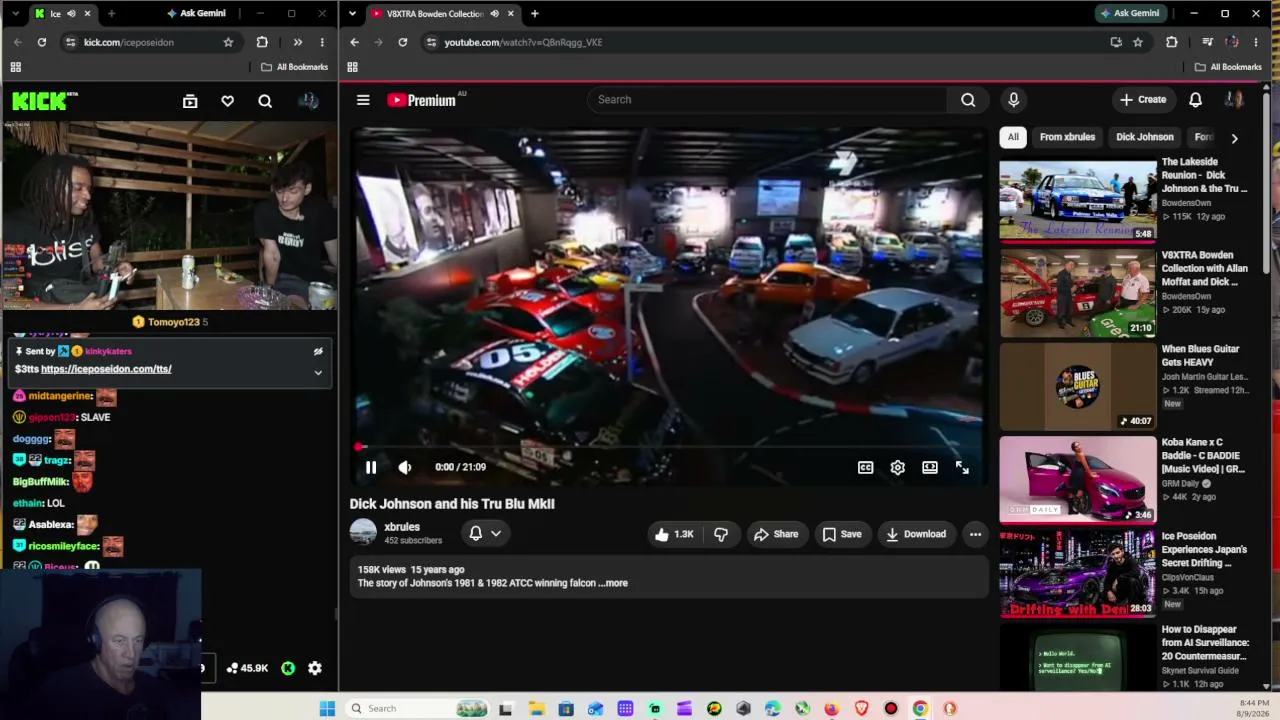The height and width of the screenshot is (720, 1280).
Task: Seek on the red video progress bar
Action: pyautogui.click(x=669, y=447)
